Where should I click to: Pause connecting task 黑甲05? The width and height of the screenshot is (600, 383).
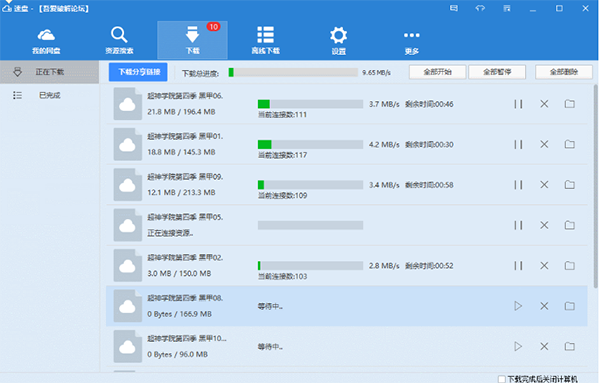518,225
